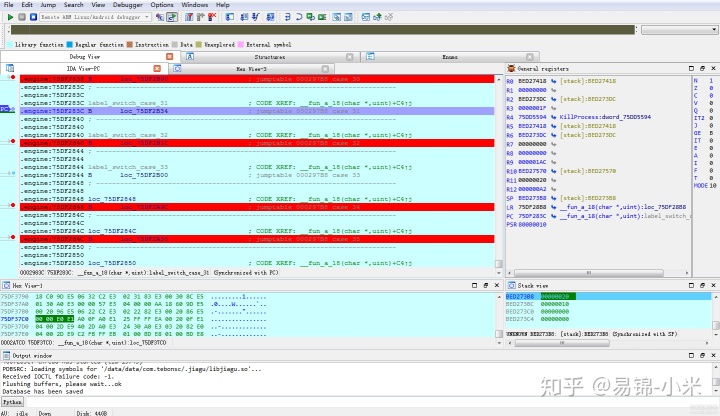This screenshot has width=720, height=416.
Task: Open the Remote ARM Linux/Android debugger dropdown
Action: (95, 17)
